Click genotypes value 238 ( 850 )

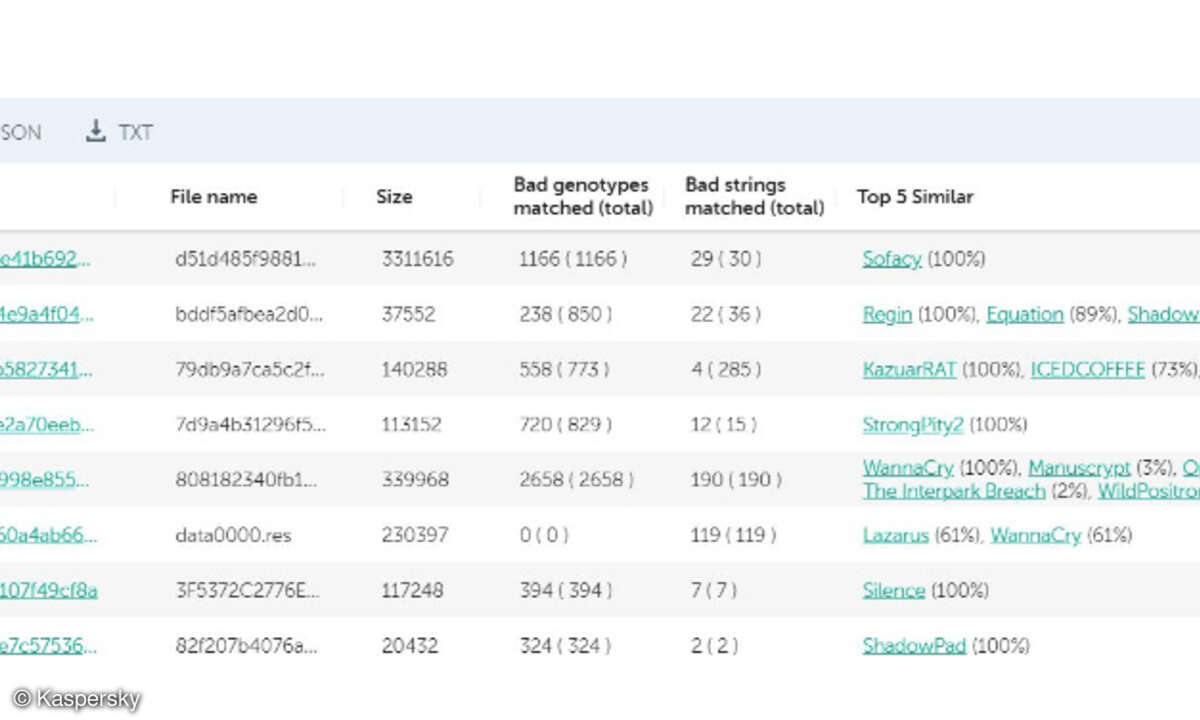(x=565, y=314)
